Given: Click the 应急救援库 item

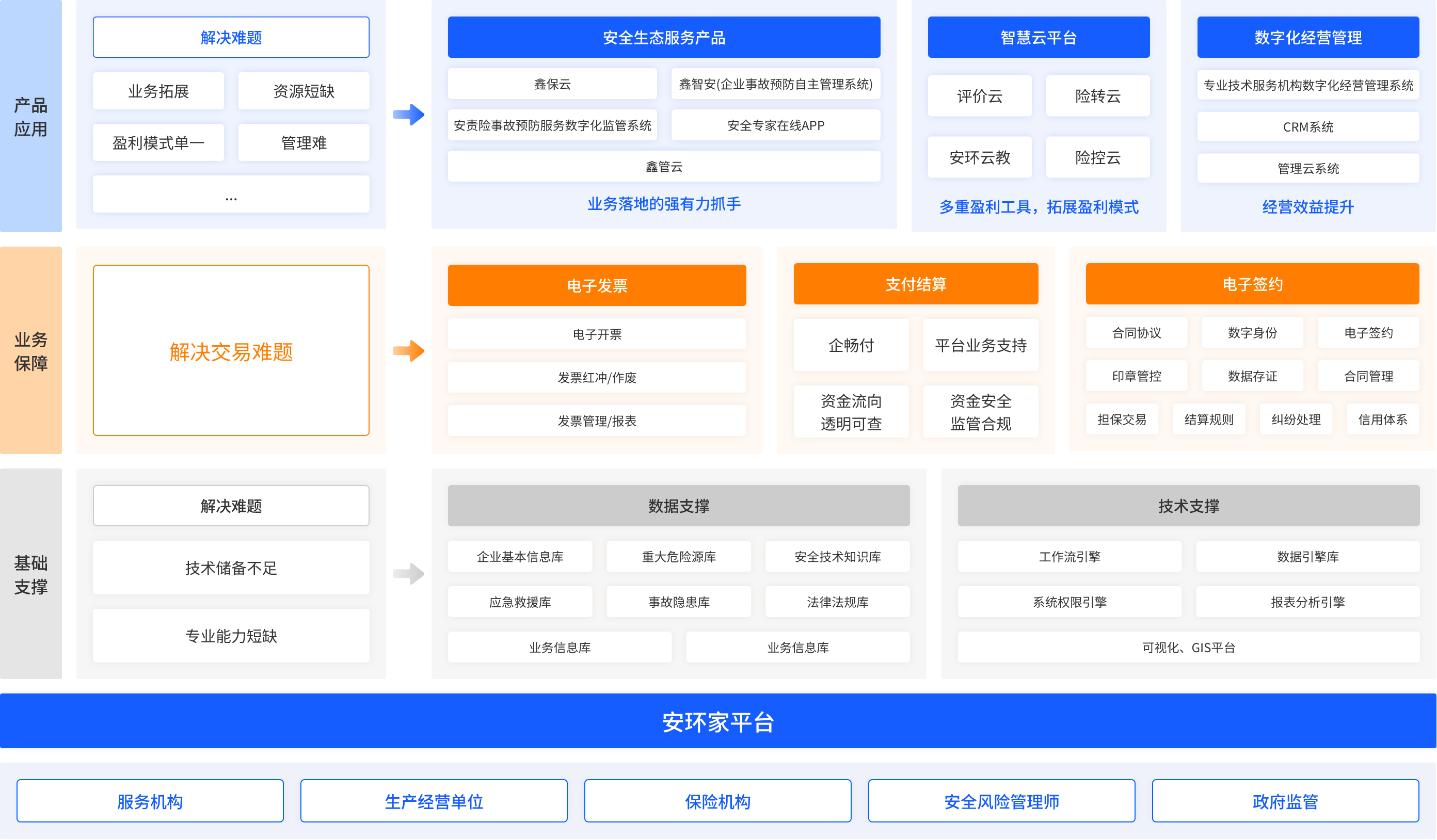Looking at the screenshot, I should coord(520,602).
